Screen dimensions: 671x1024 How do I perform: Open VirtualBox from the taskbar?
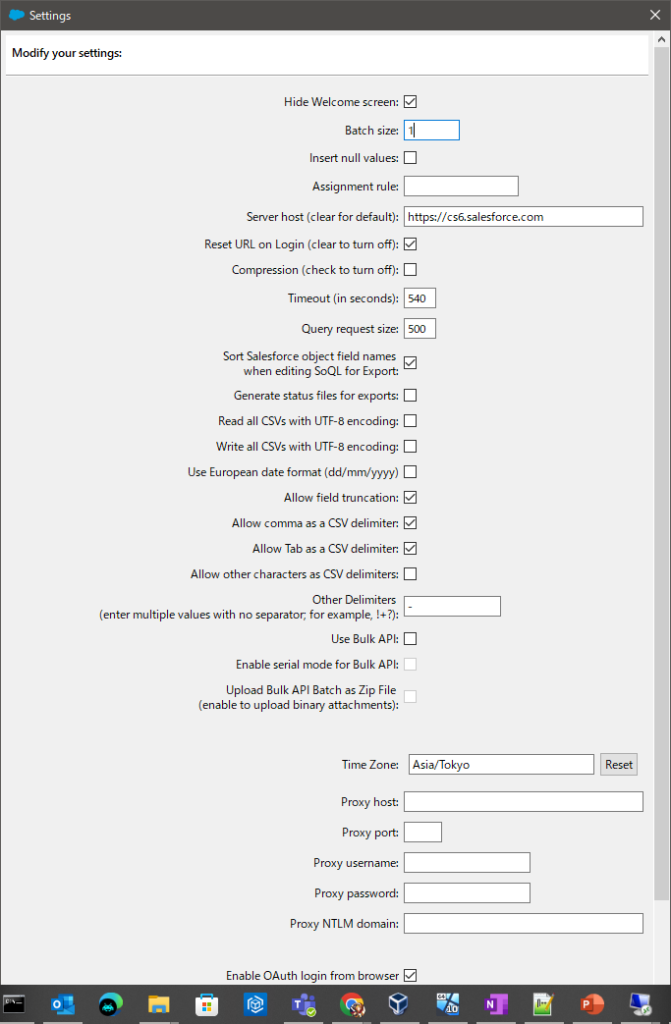click(x=399, y=1004)
